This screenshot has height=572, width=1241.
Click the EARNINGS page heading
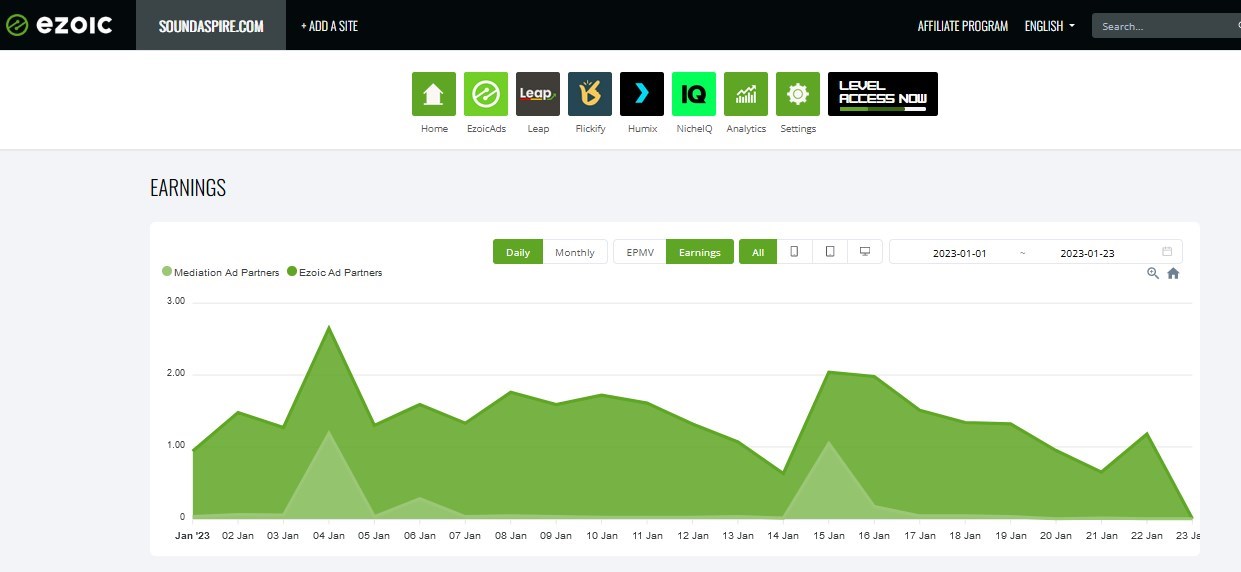(x=188, y=188)
